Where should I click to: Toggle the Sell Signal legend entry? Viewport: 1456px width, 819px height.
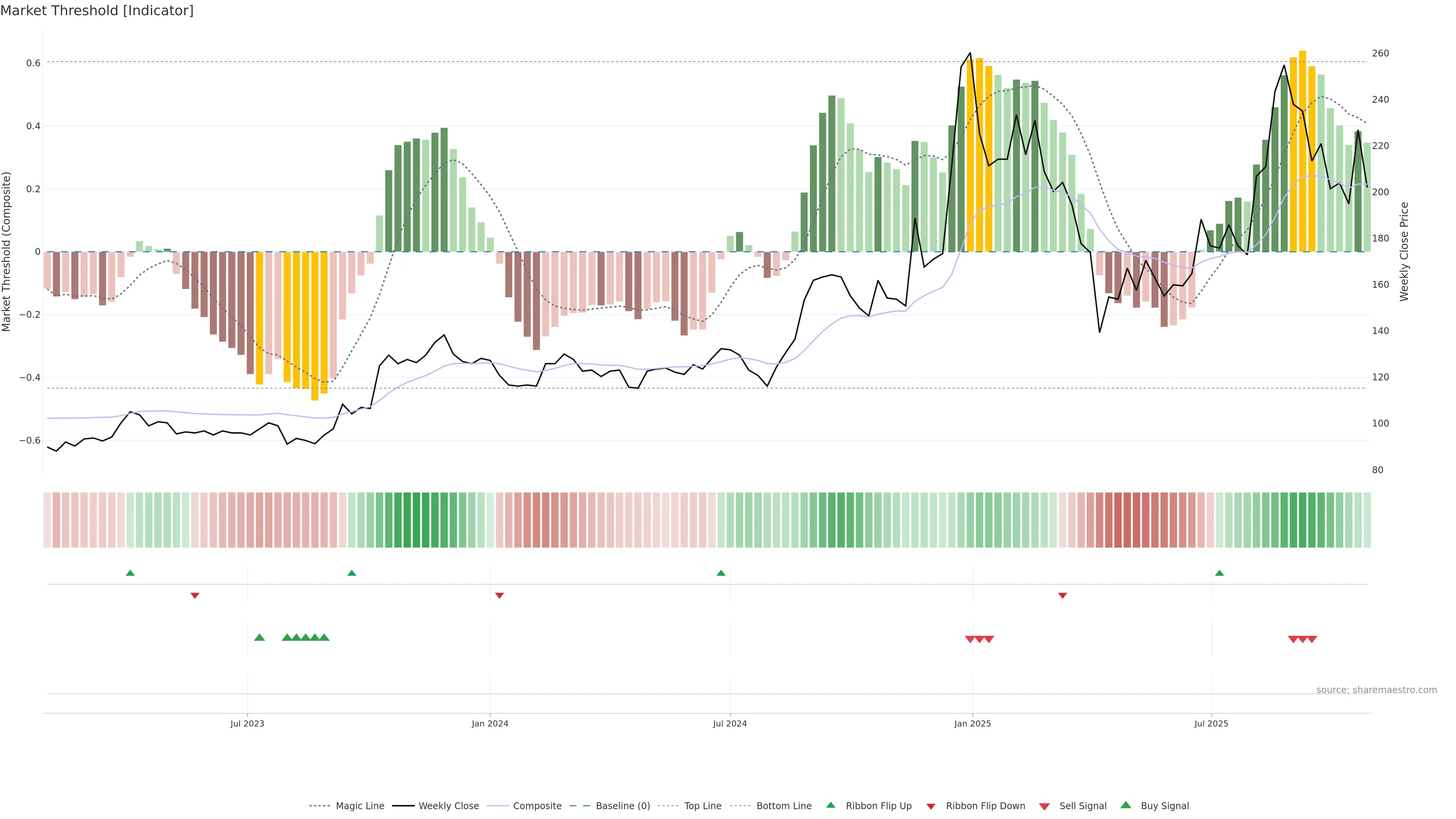[x=1083, y=806]
